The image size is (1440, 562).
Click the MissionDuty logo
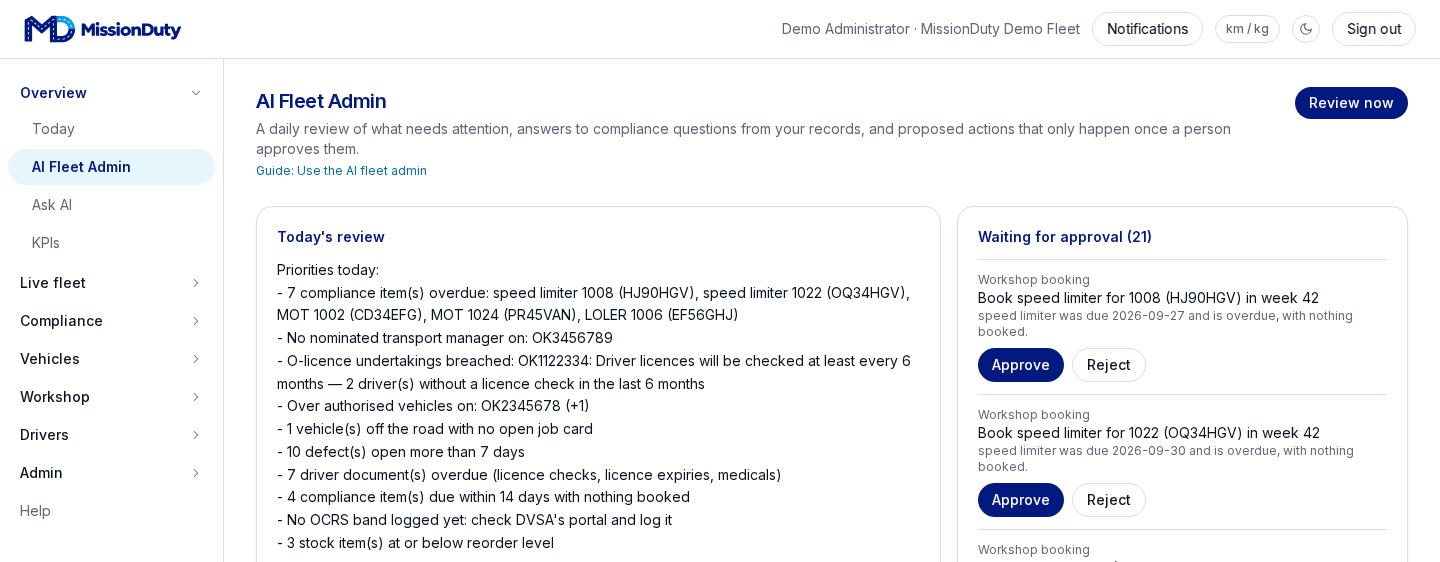(103, 29)
